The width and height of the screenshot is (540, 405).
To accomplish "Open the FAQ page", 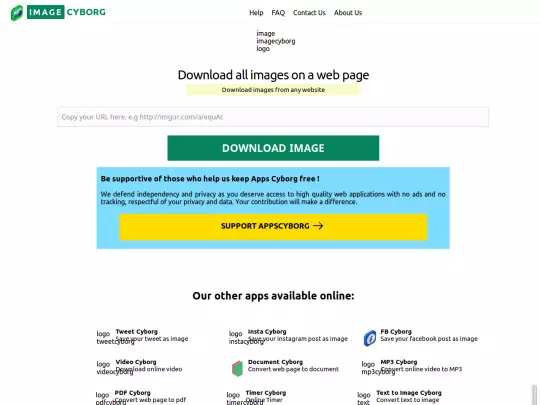I will click(x=278, y=13).
